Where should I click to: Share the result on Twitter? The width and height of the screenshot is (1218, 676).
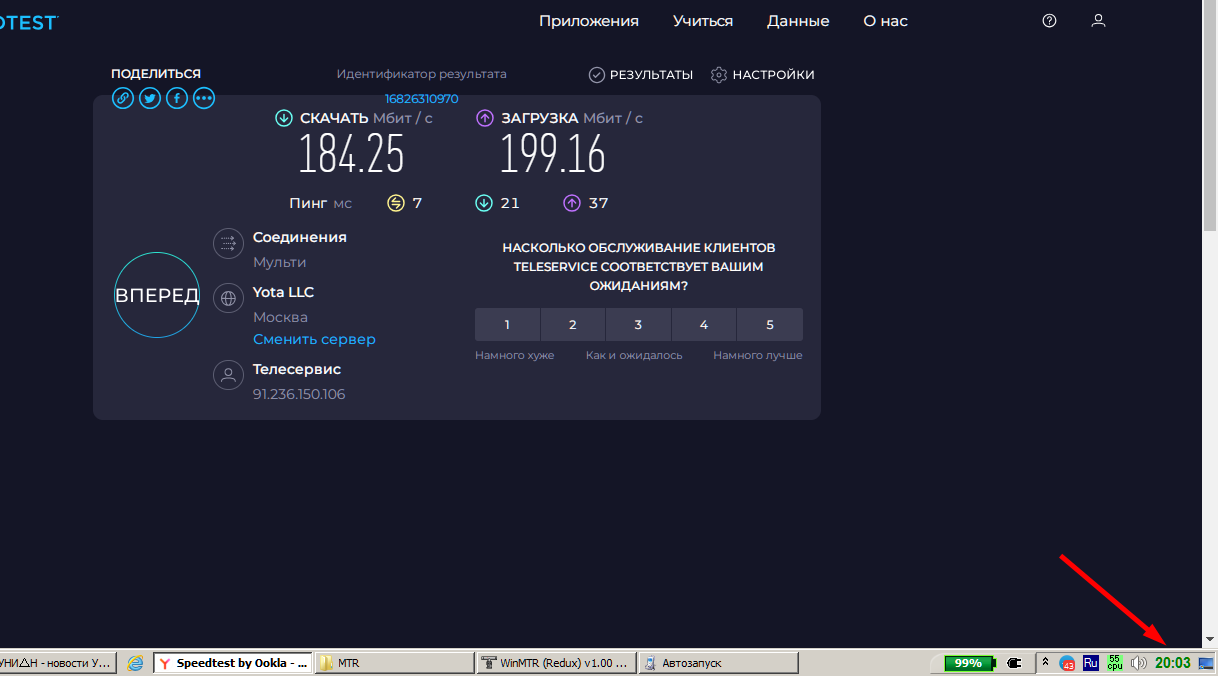tap(150, 98)
